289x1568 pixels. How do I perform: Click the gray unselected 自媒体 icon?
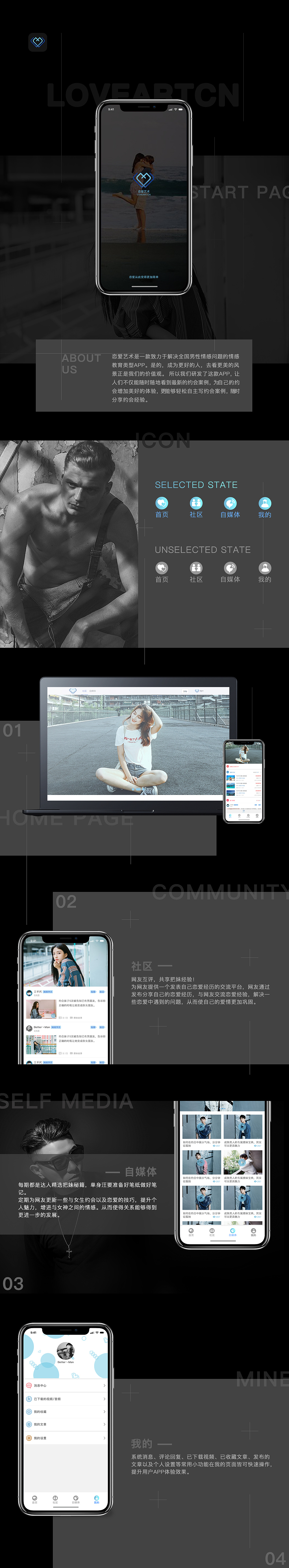click(230, 567)
